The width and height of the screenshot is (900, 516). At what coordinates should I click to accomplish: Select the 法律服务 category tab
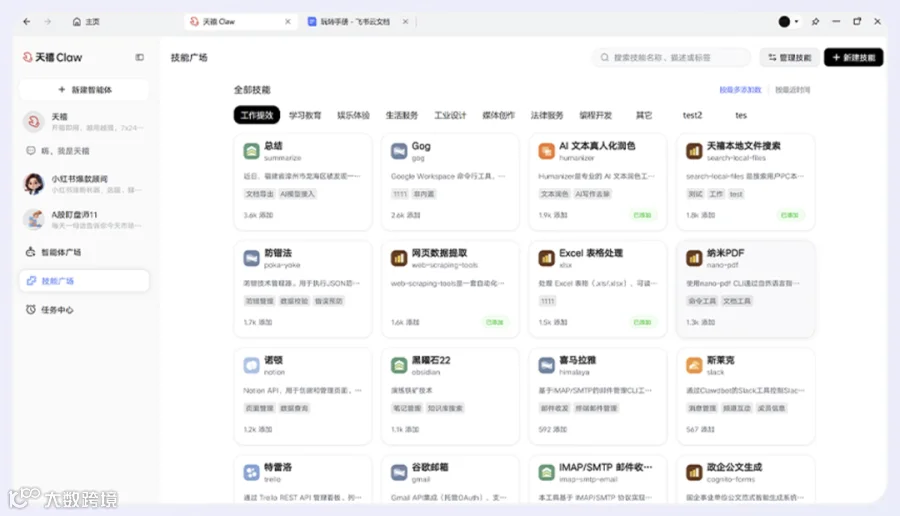pos(547,115)
